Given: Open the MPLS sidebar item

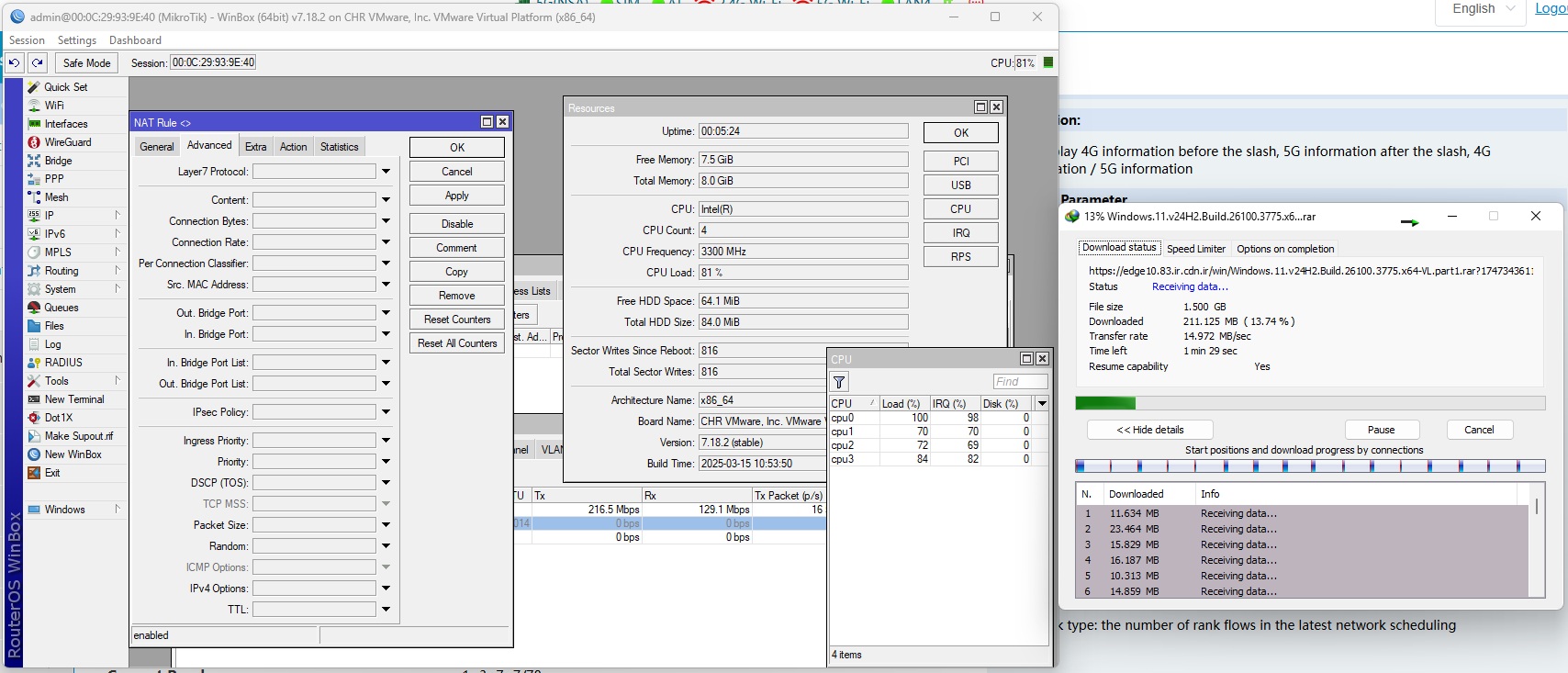Looking at the screenshot, I should tap(58, 252).
